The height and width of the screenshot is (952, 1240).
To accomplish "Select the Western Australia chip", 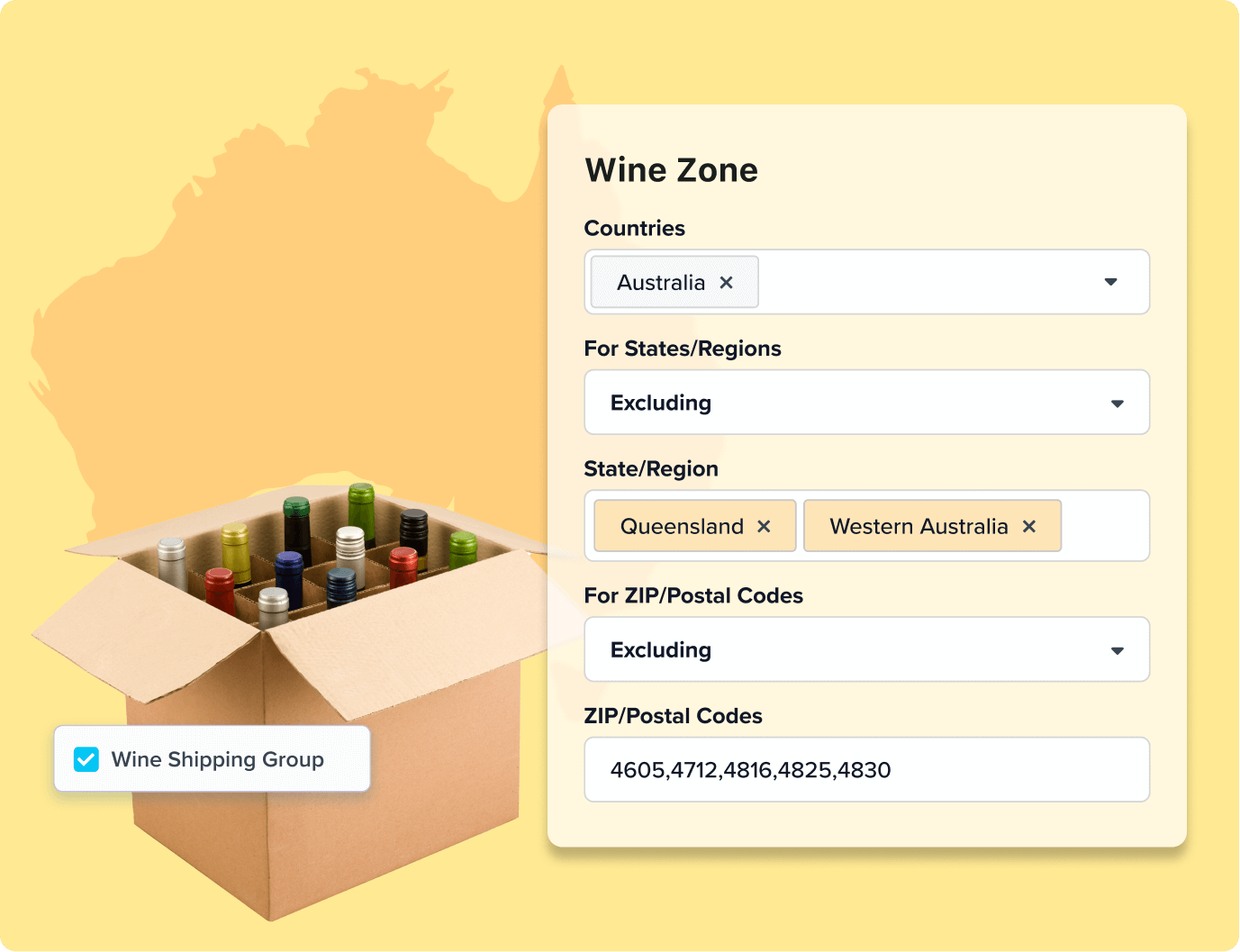I will [x=919, y=526].
